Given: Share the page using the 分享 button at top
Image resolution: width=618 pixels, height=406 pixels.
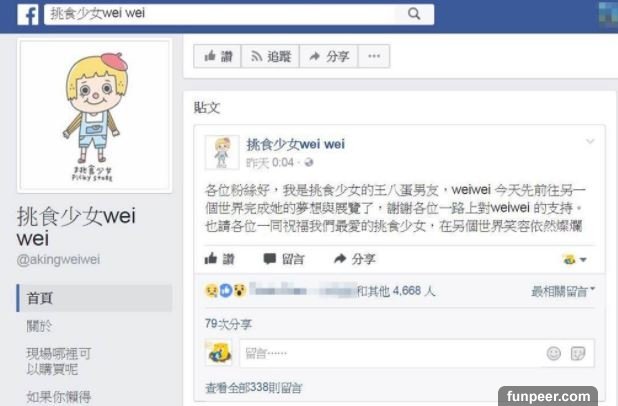Looking at the screenshot, I should click(x=329, y=56).
